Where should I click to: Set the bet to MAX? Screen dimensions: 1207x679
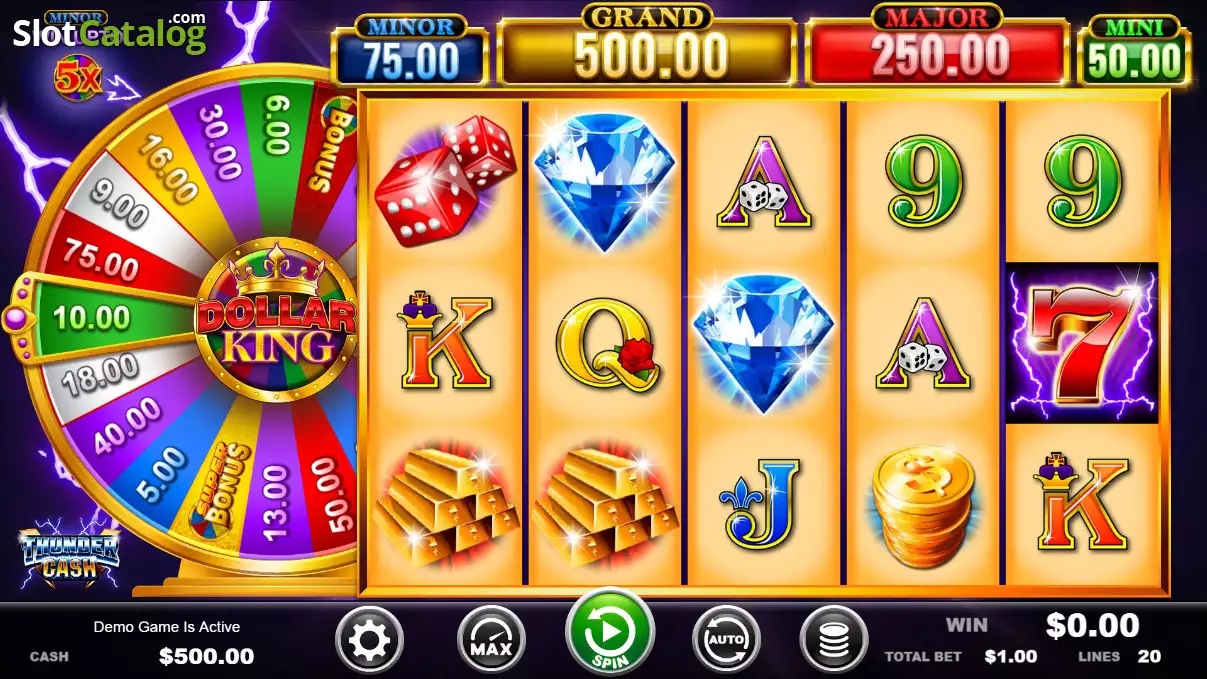491,639
